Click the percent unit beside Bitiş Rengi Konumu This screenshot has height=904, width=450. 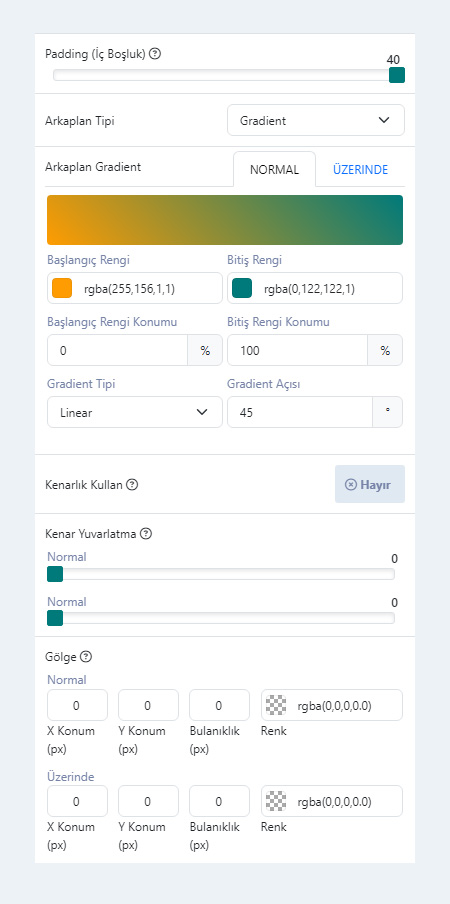[385, 351]
